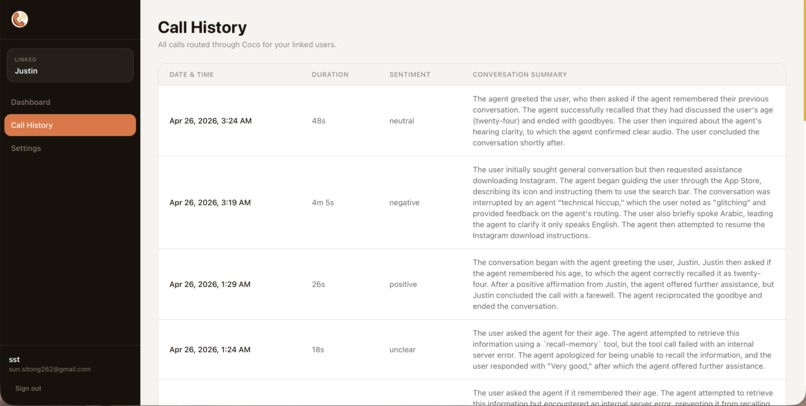Click the 18s duration value
The height and width of the screenshot is (406, 806).
click(x=318, y=349)
